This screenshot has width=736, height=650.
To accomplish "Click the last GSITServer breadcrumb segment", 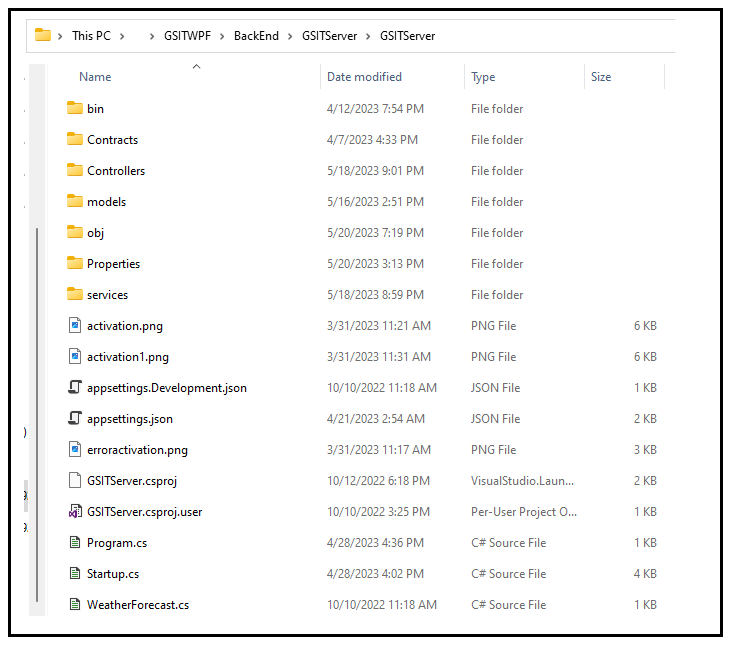I will [x=407, y=36].
